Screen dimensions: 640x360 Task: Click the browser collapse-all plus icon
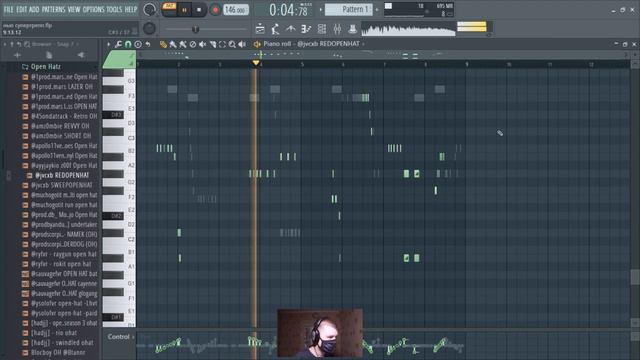[x=17, y=55]
